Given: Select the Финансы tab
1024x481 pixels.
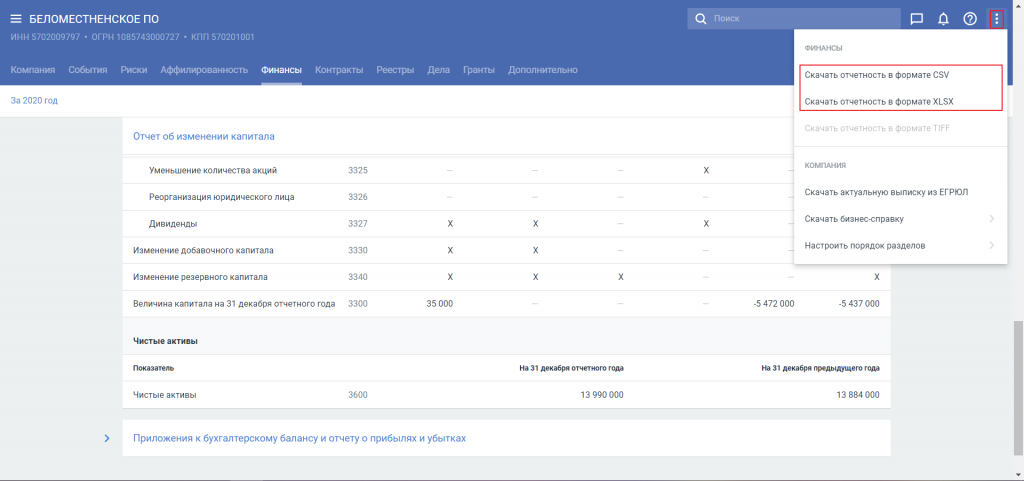Looking at the screenshot, I should coord(281,70).
